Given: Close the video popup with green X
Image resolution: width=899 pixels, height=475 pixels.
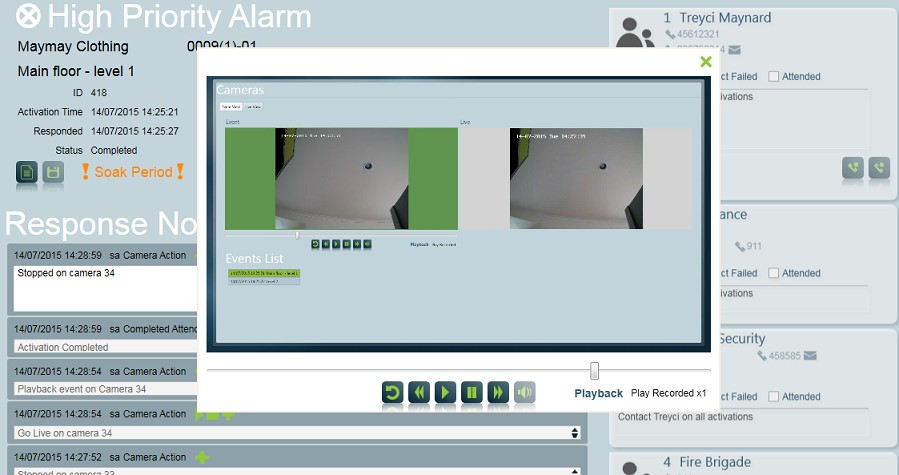Looking at the screenshot, I should click(x=706, y=61).
